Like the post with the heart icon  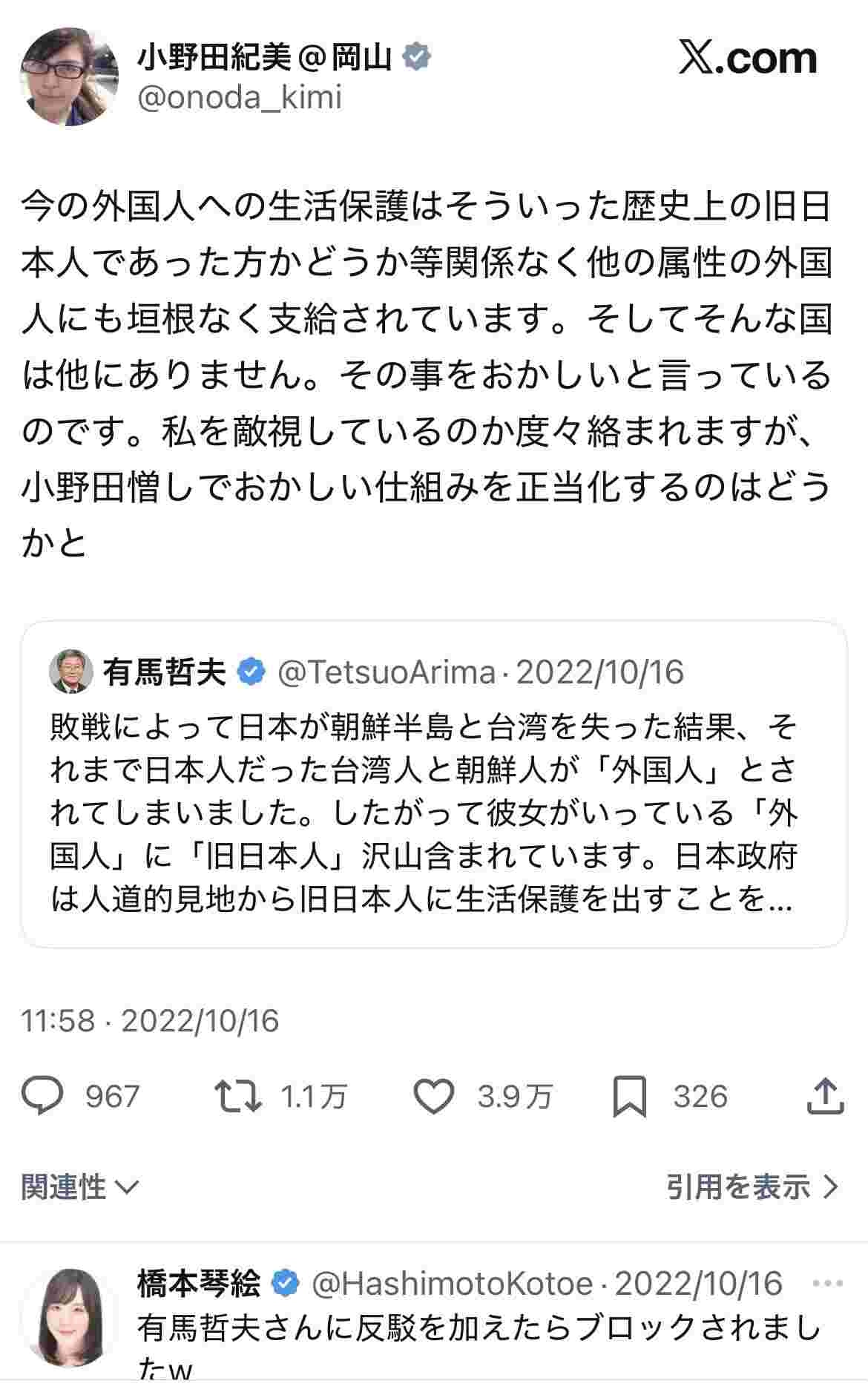(433, 1097)
